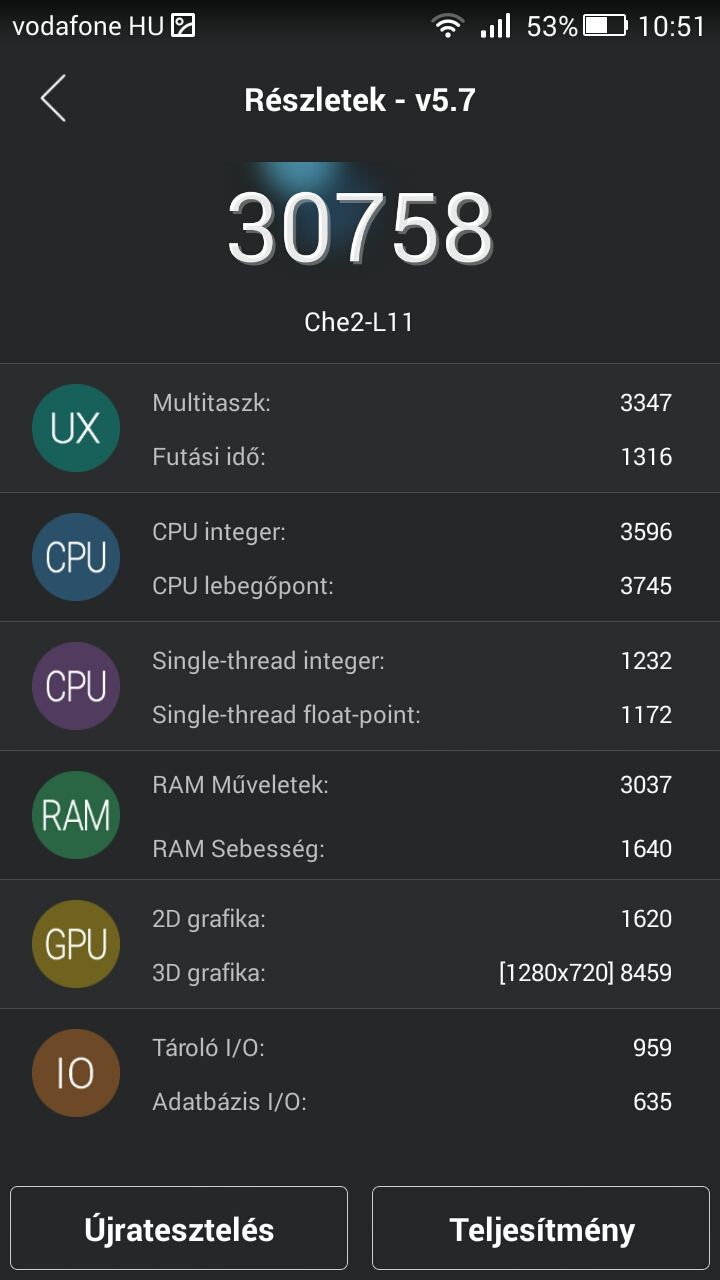Tap the Adatbázis I/O score row

pyautogui.click(x=412, y=1102)
